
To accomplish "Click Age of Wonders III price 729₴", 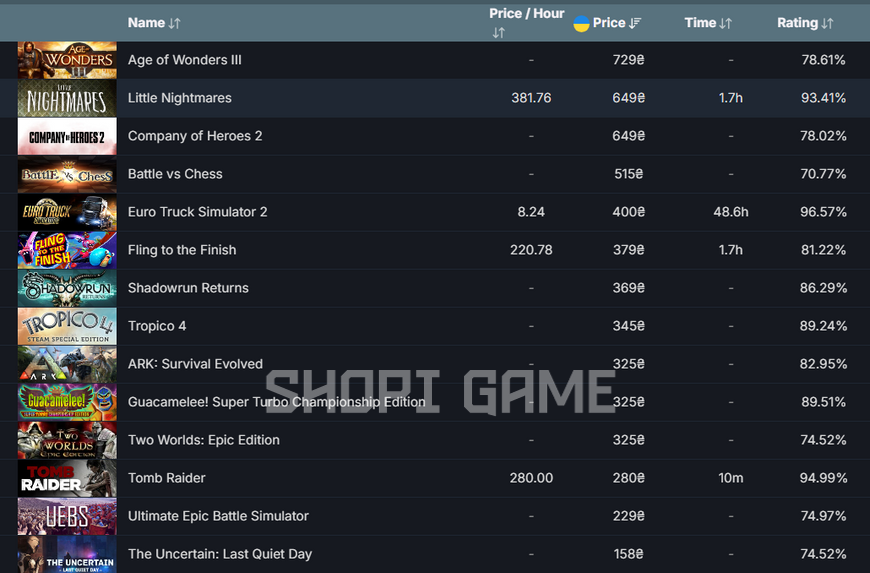I will tap(628, 60).
